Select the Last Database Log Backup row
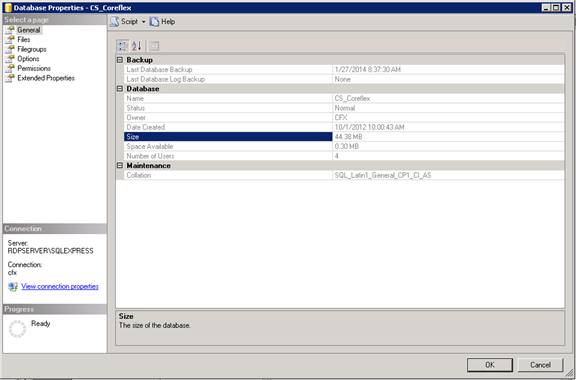The width and height of the screenshot is (576, 380). (344, 79)
